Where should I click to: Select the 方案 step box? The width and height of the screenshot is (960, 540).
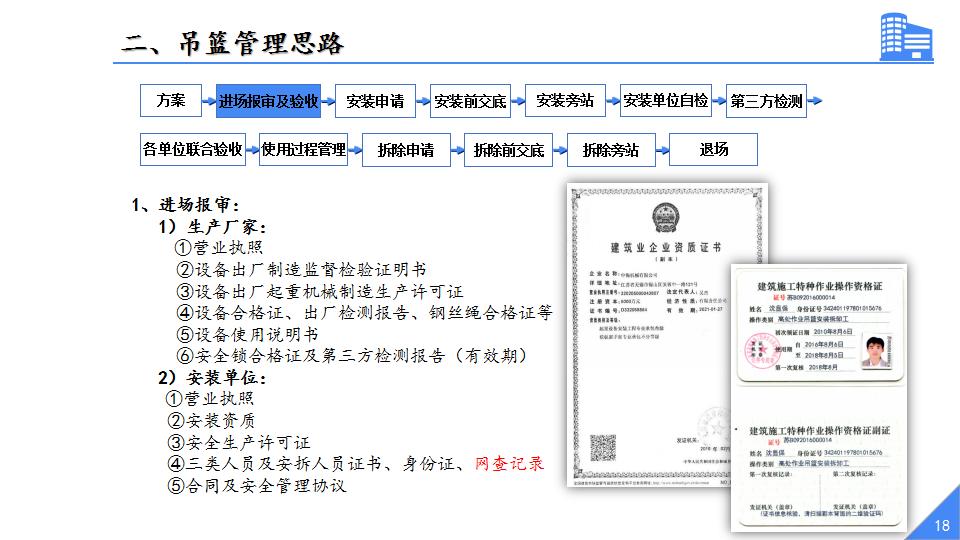171,100
